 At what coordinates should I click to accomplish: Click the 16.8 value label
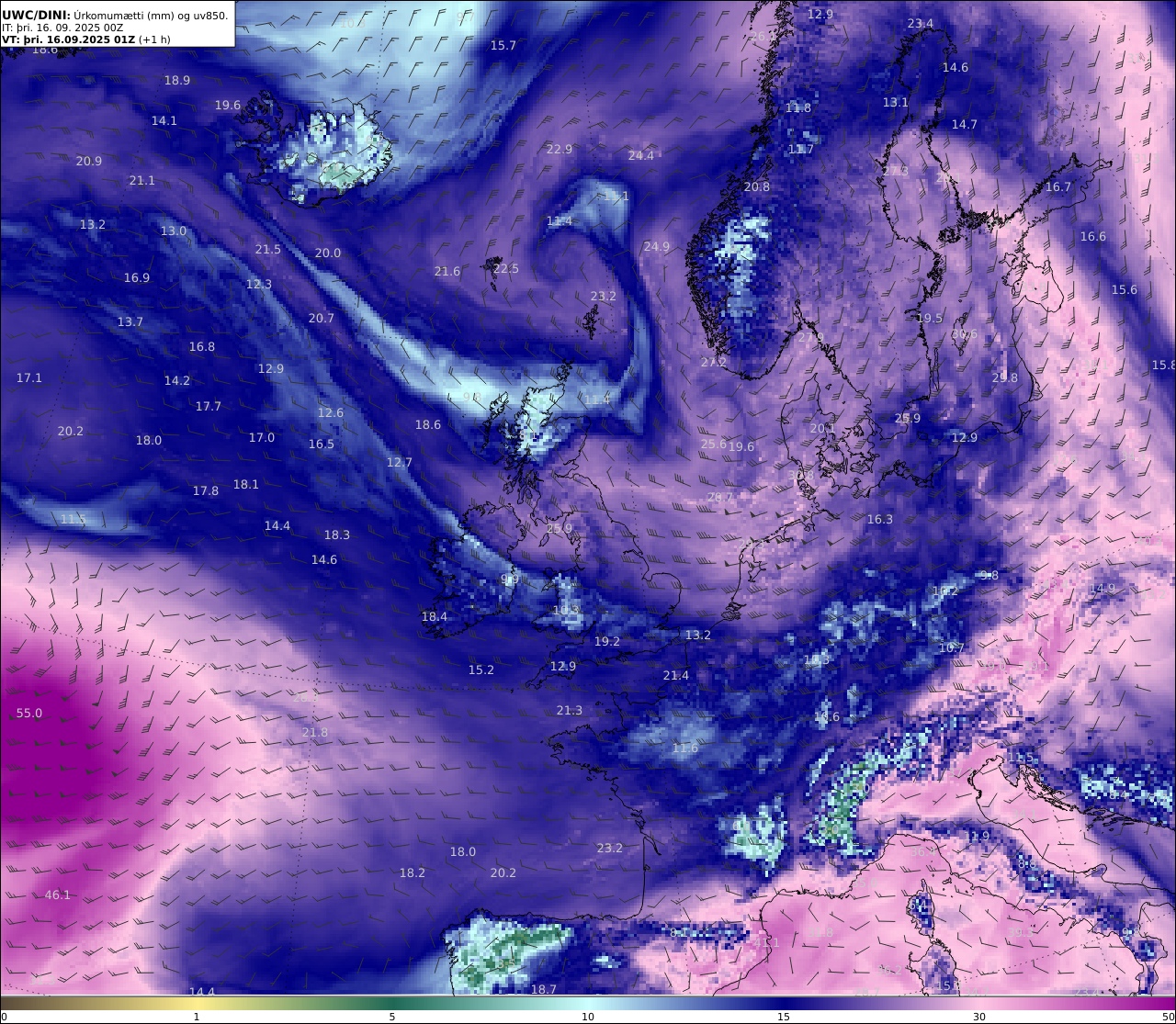(202, 346)
